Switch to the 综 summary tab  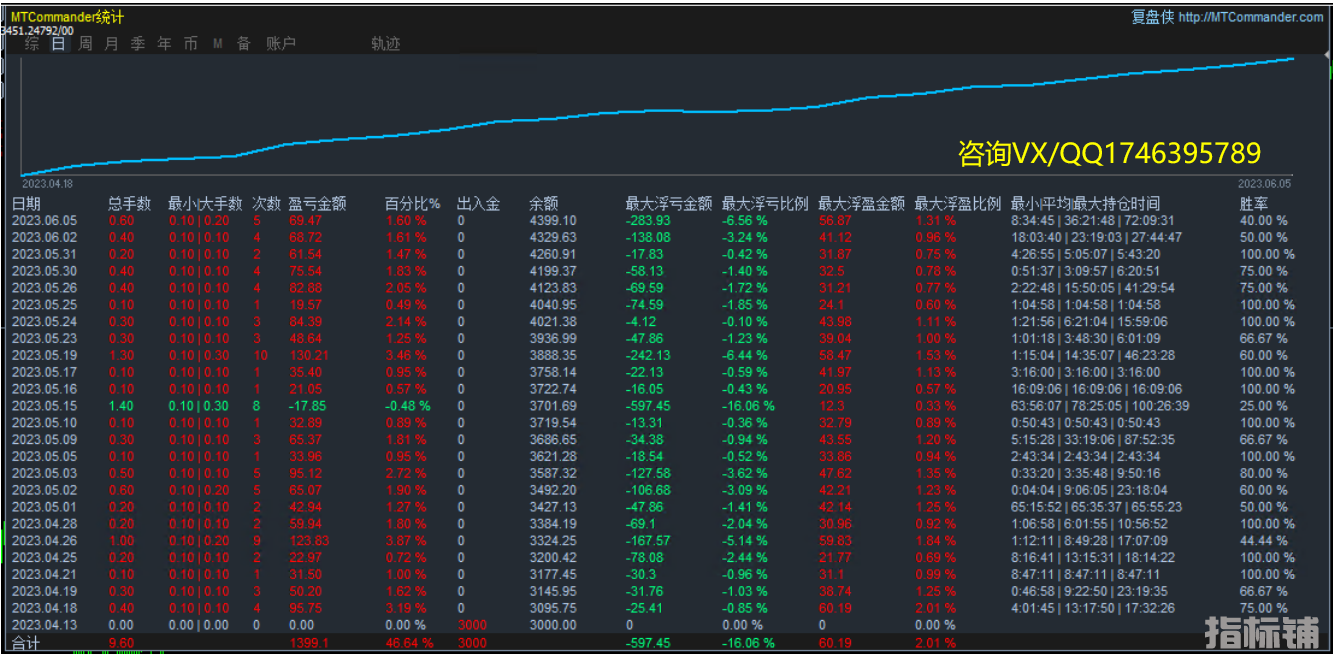[33, 44]
